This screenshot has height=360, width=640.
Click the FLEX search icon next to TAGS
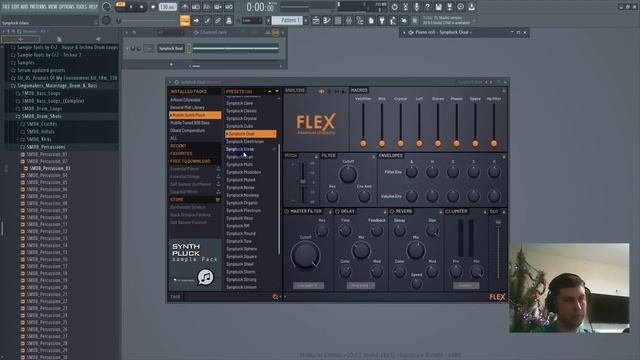click(276, 297)
